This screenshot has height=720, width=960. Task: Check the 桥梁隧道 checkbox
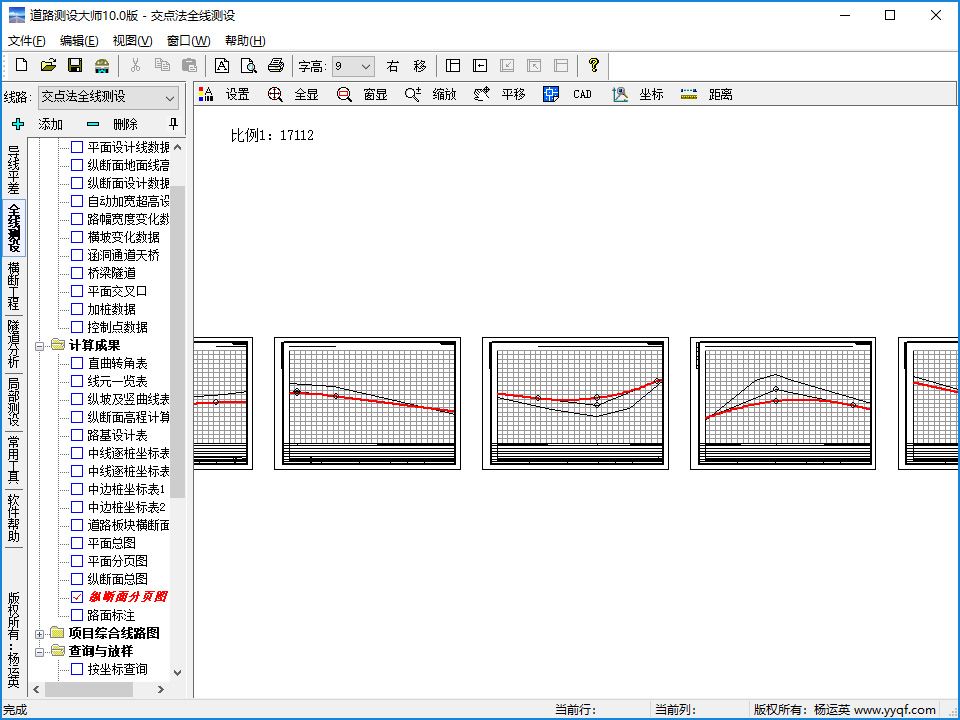pyautogui.click(x=77, y=273)
